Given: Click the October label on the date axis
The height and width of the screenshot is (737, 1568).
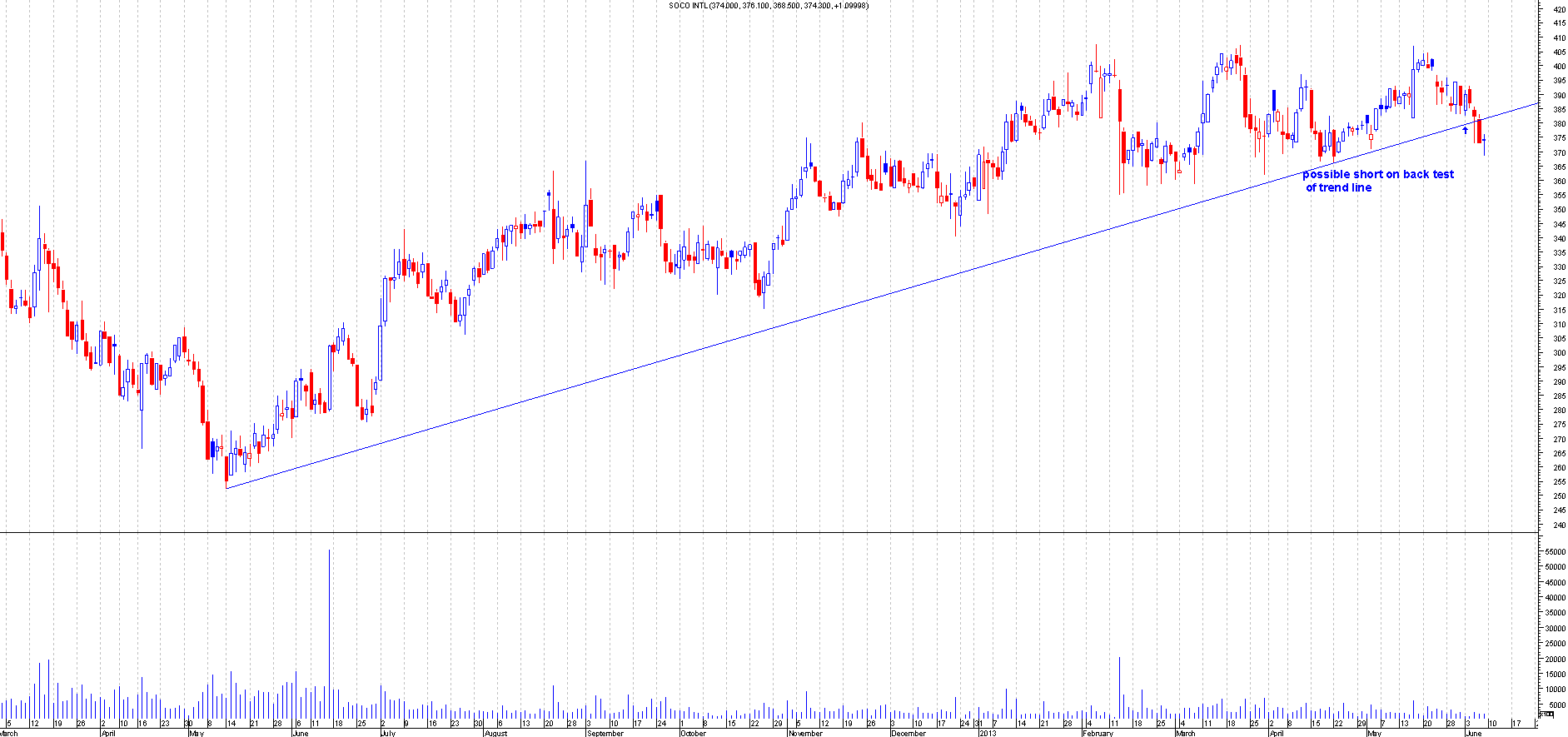Looking at the screenshot, I should (693, 734).
